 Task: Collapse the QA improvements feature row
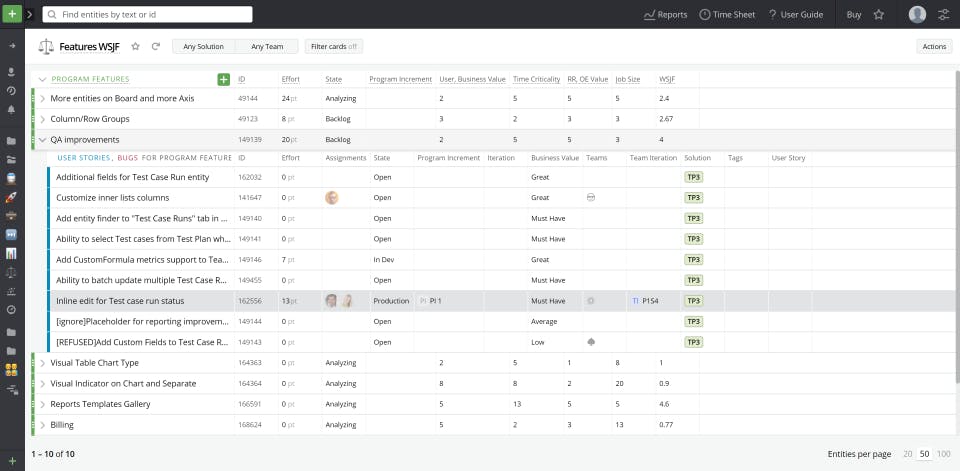point(42,140)
